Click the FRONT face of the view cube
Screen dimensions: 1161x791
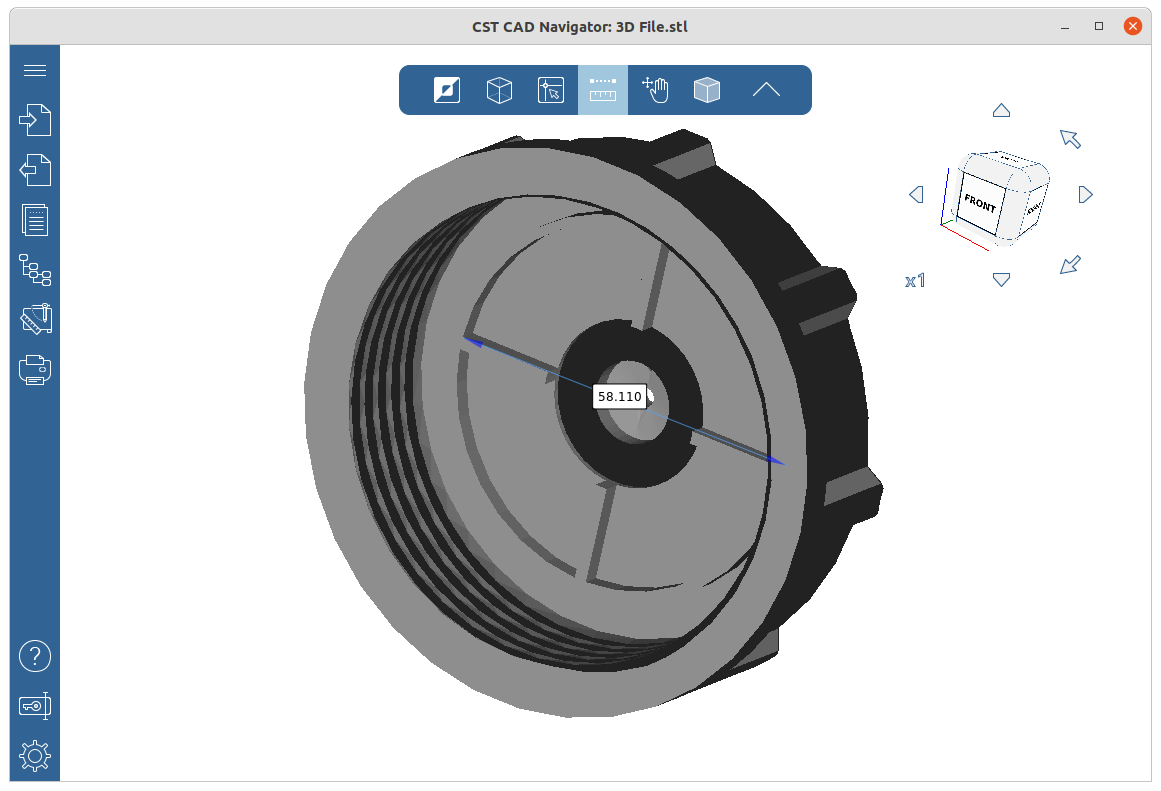979,204
